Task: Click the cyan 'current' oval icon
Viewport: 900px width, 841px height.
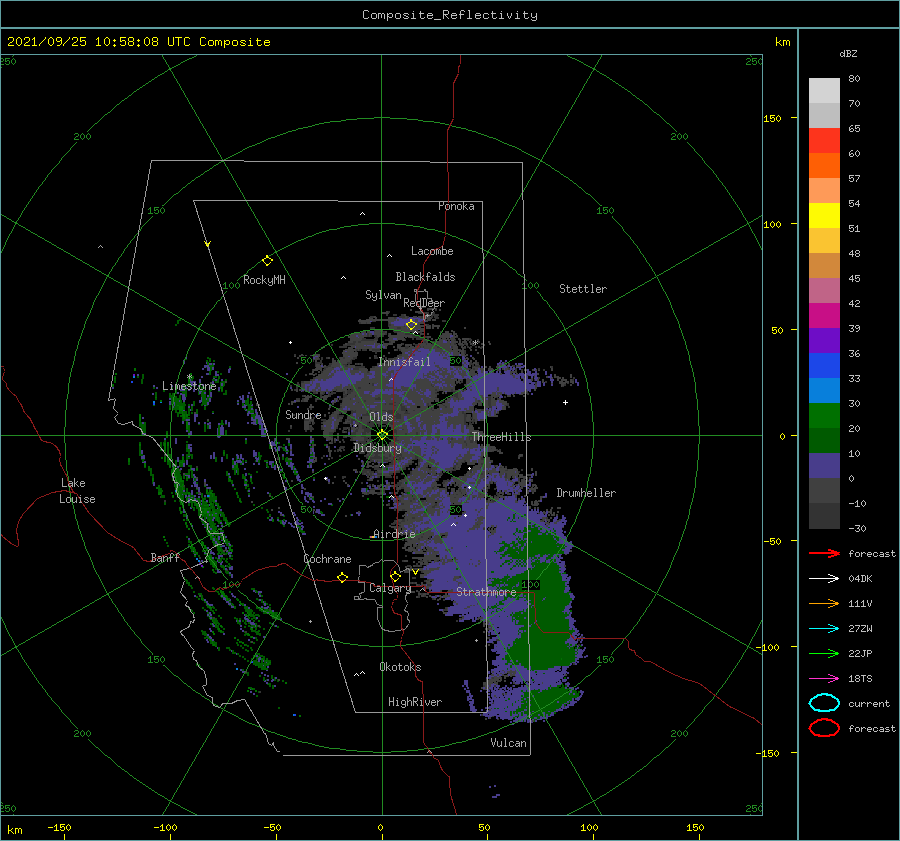Action: click(x=824, y=703)
